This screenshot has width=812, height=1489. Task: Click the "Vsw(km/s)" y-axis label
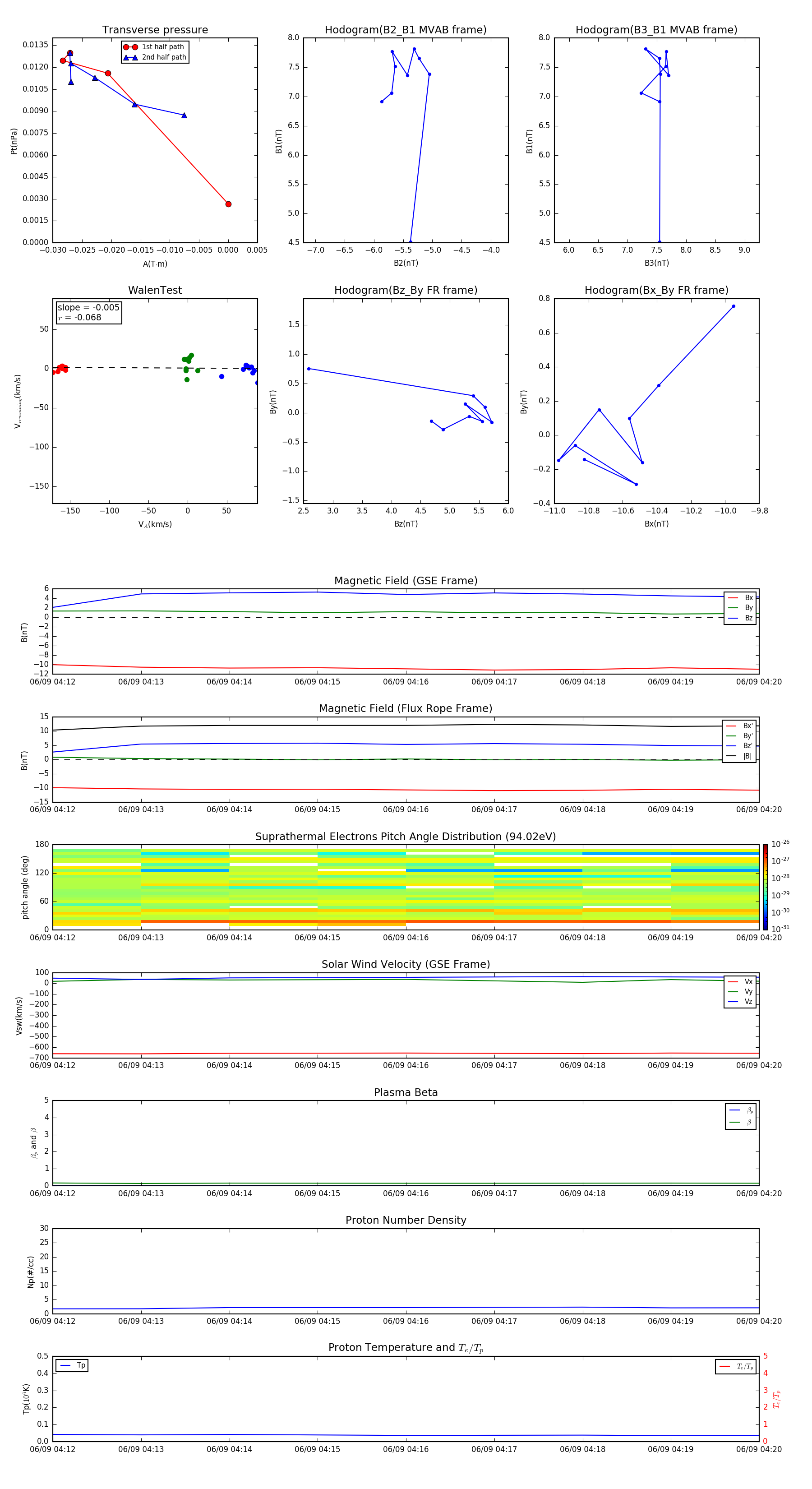click(x=18, y=1016)
